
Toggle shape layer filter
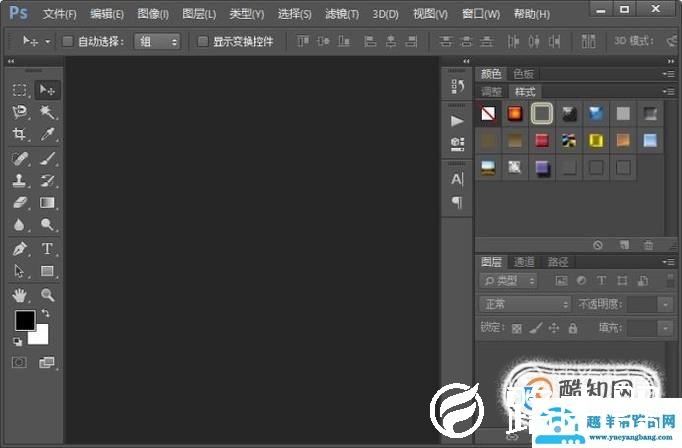(622, 281)
